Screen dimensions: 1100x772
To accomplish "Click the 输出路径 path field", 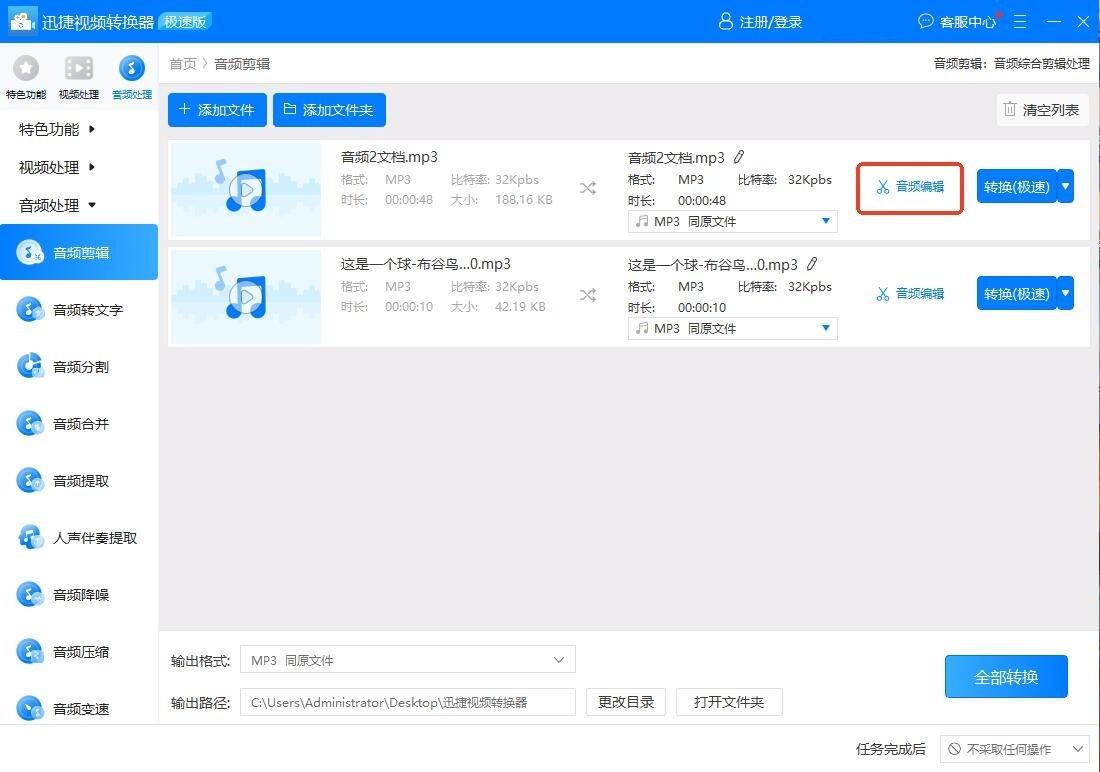I will tap(407, 702).
